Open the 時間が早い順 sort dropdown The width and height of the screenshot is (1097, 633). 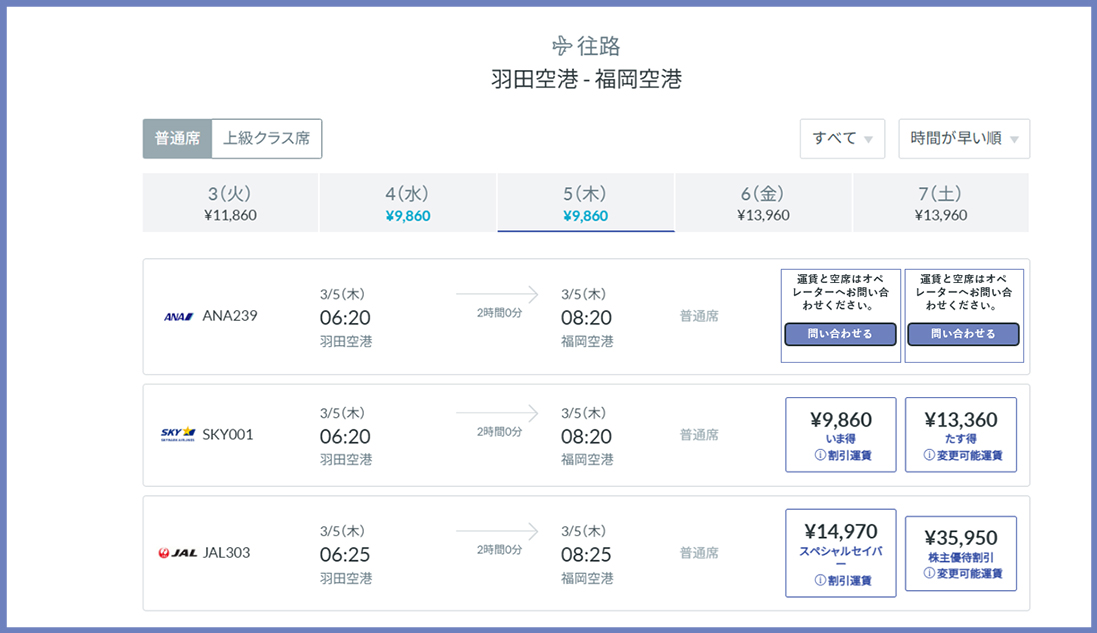pyautogui.click(x=964, y=139)
